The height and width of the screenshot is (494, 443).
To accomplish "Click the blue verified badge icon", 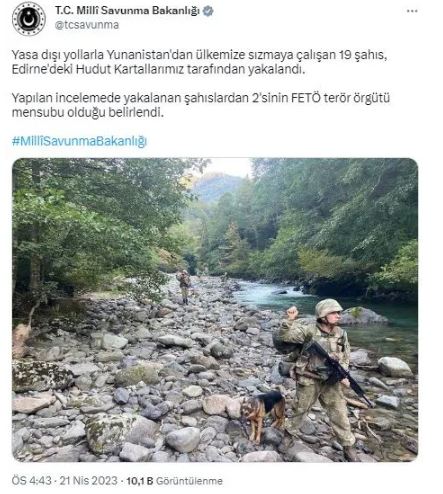I will [208, 11].
